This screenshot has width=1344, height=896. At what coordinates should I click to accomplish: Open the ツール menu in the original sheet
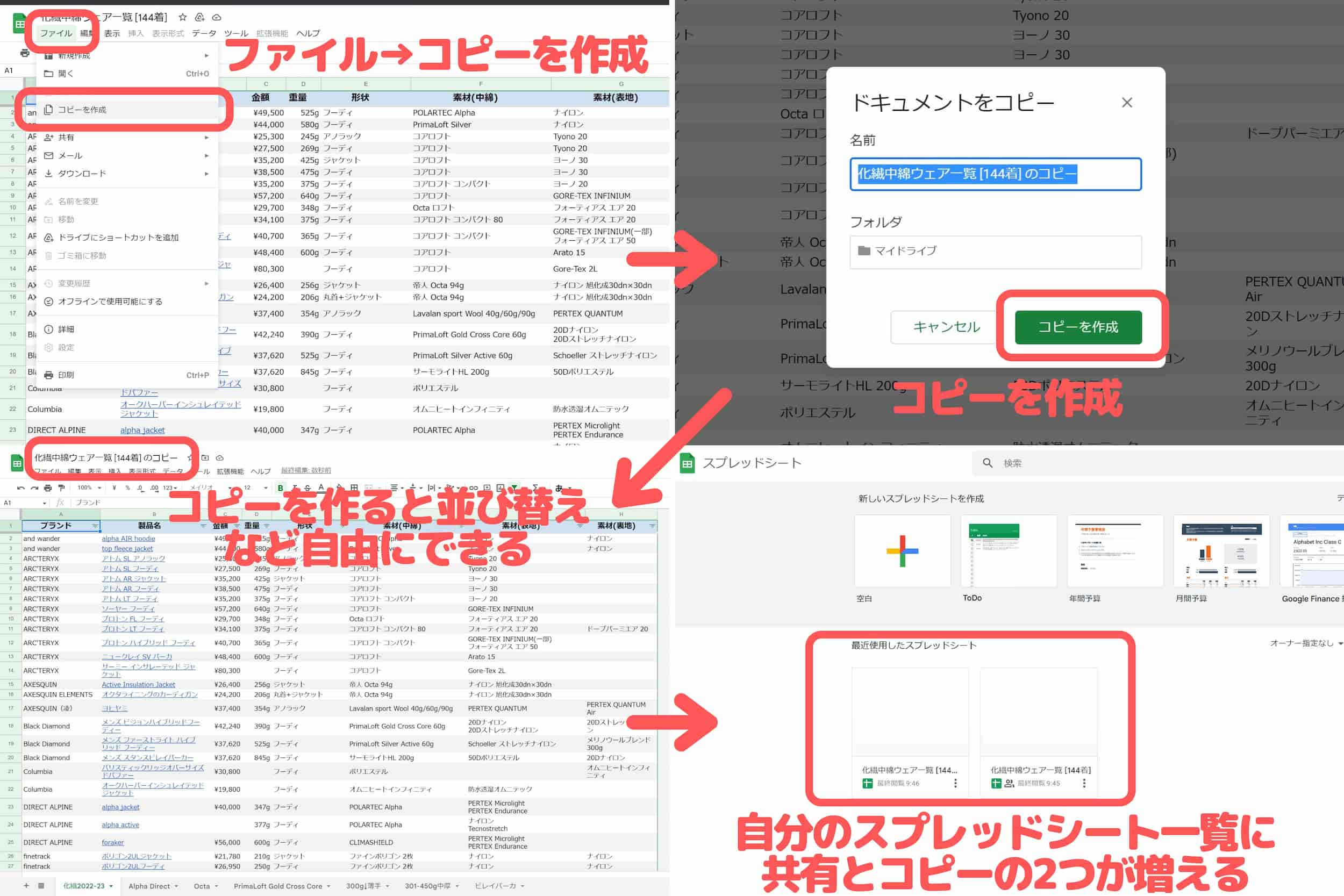236,33
